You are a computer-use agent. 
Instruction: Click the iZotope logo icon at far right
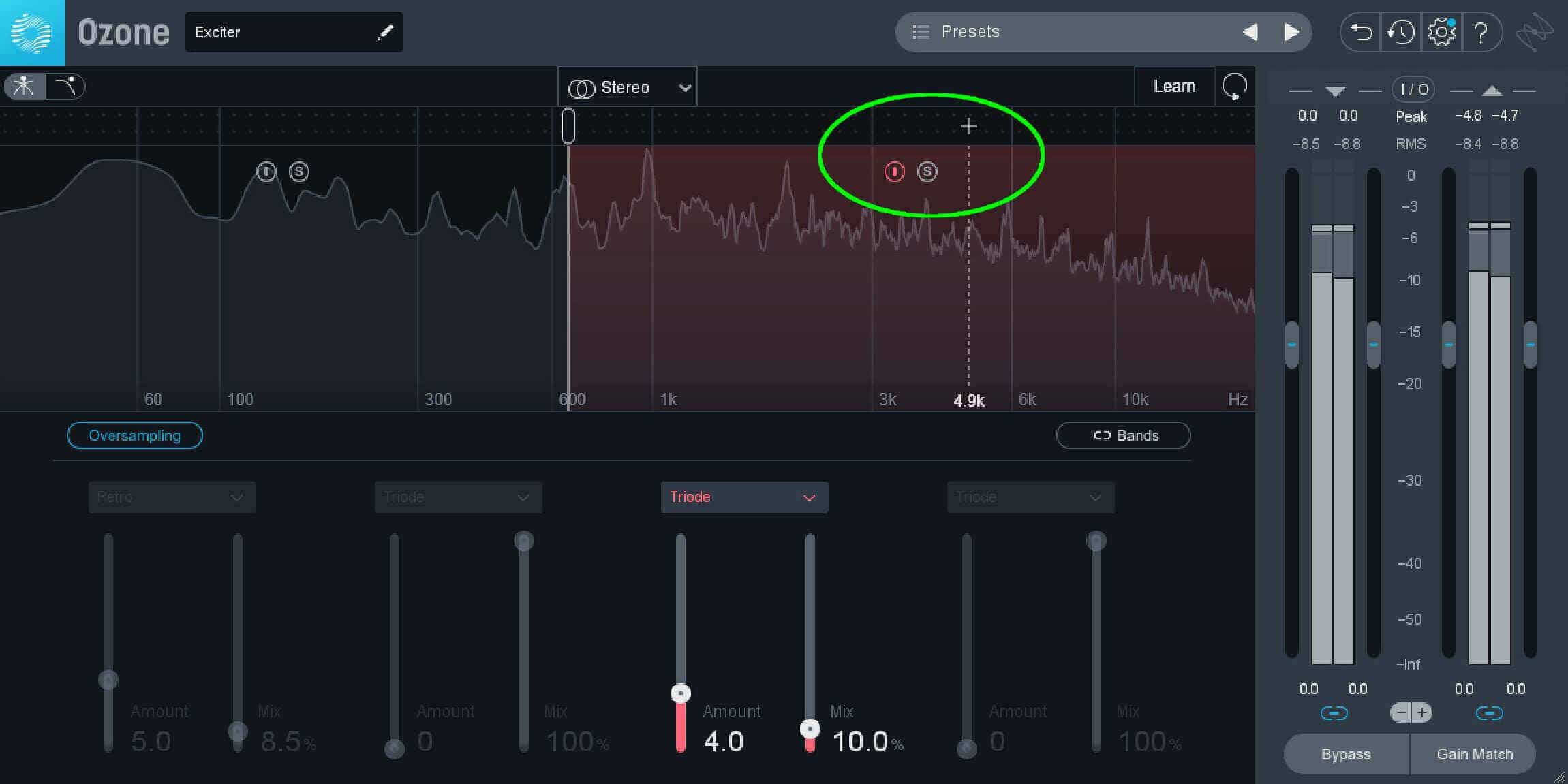pos(1534,32)
